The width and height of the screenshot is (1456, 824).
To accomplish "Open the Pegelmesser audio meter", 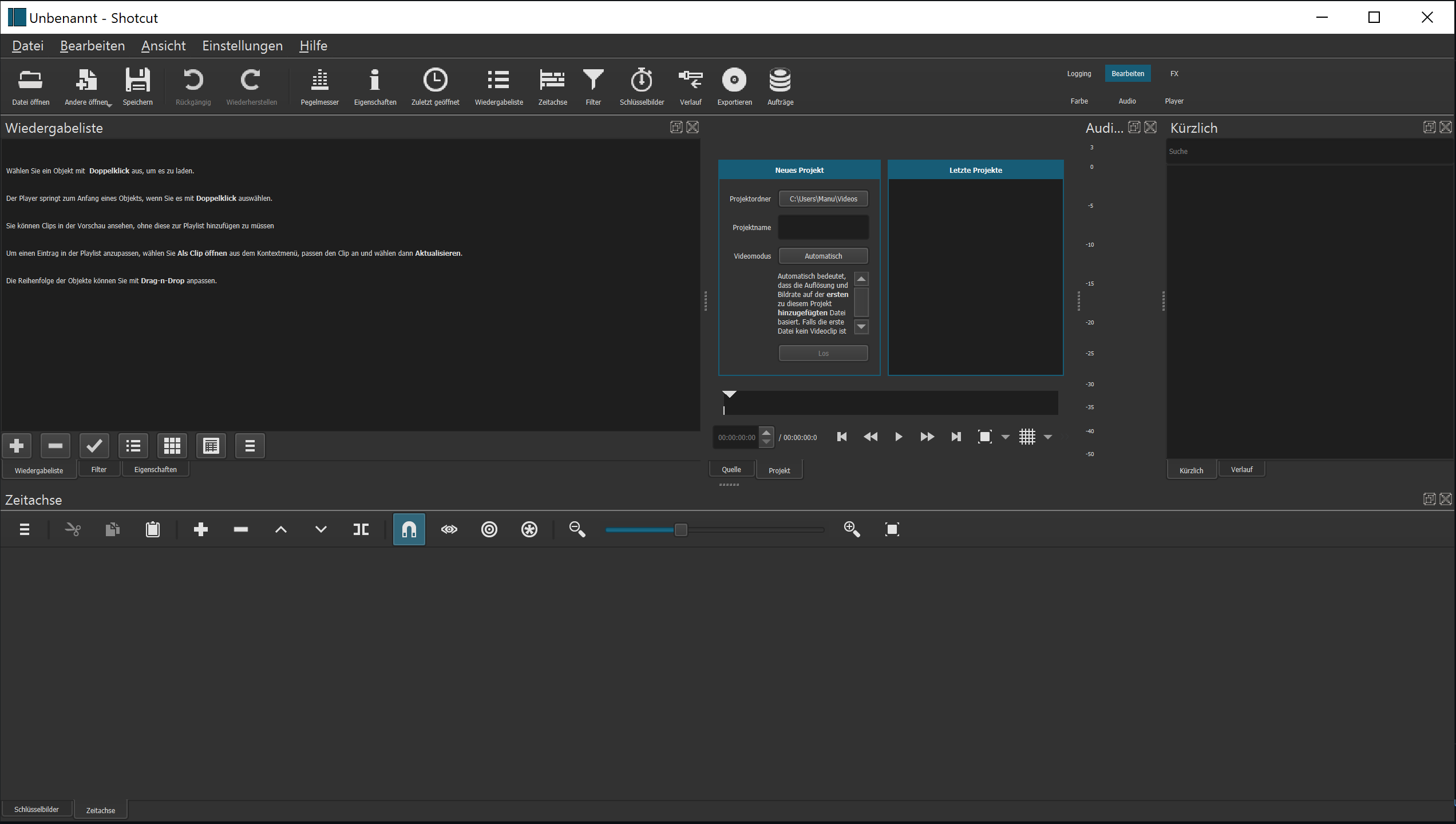I will (x=319, y=86).
